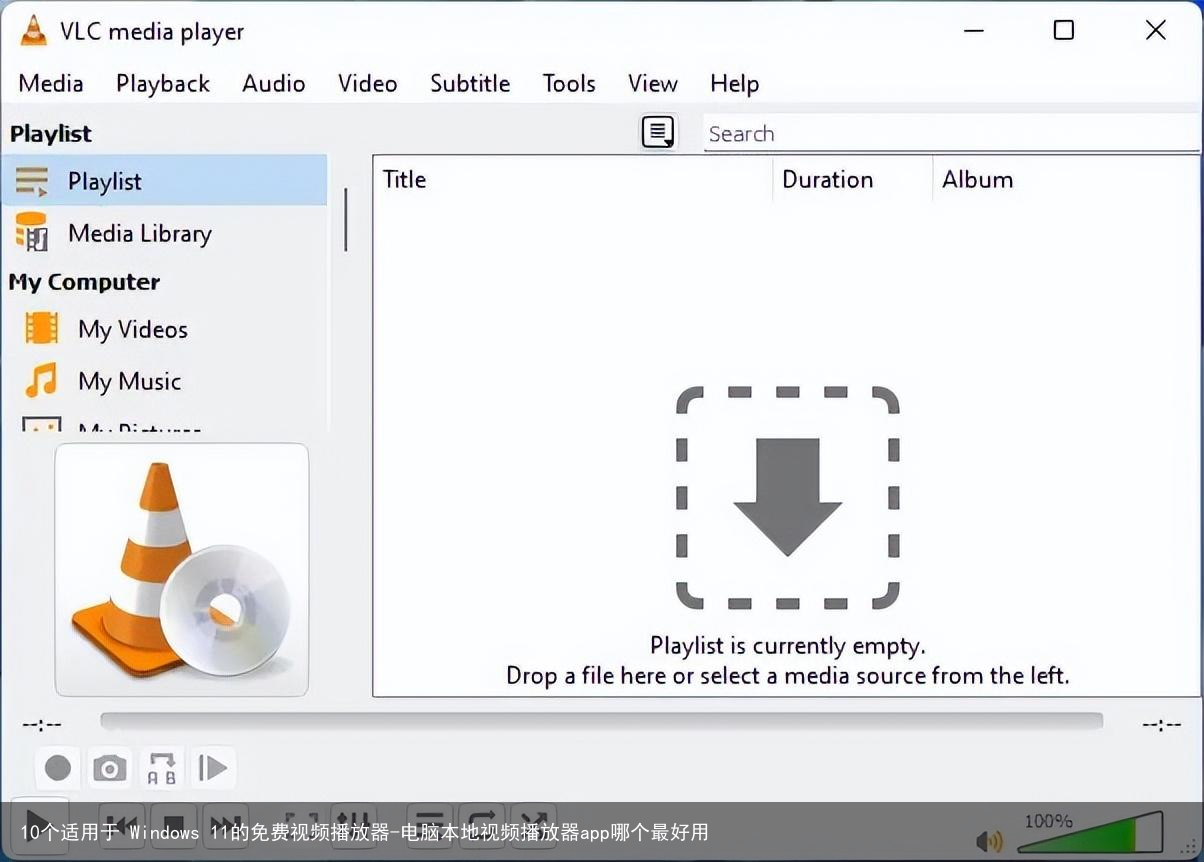Open the Media menu

(x=51, y=84)
